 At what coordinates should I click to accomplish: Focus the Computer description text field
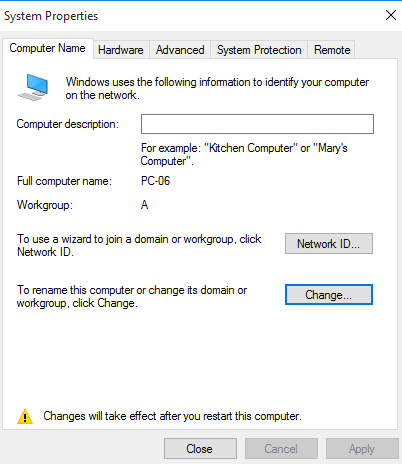point(257,124)
